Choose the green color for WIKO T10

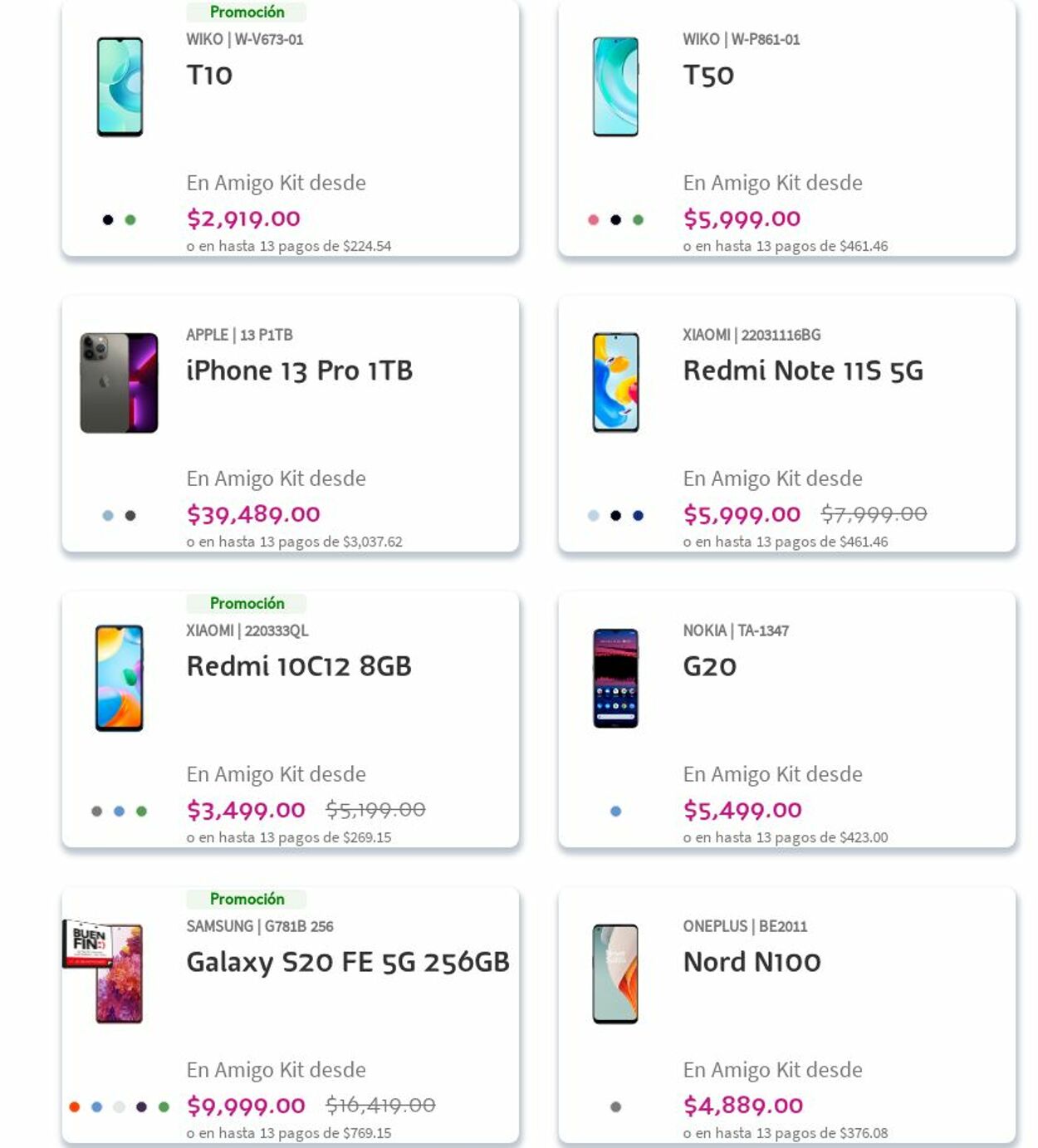click(130, 220)
